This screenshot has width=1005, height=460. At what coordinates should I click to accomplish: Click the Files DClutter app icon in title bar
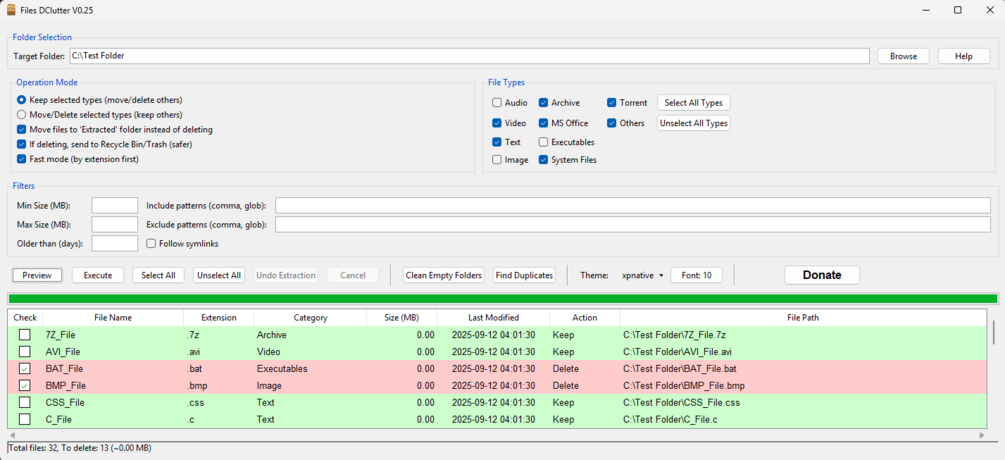pos(11,10)
